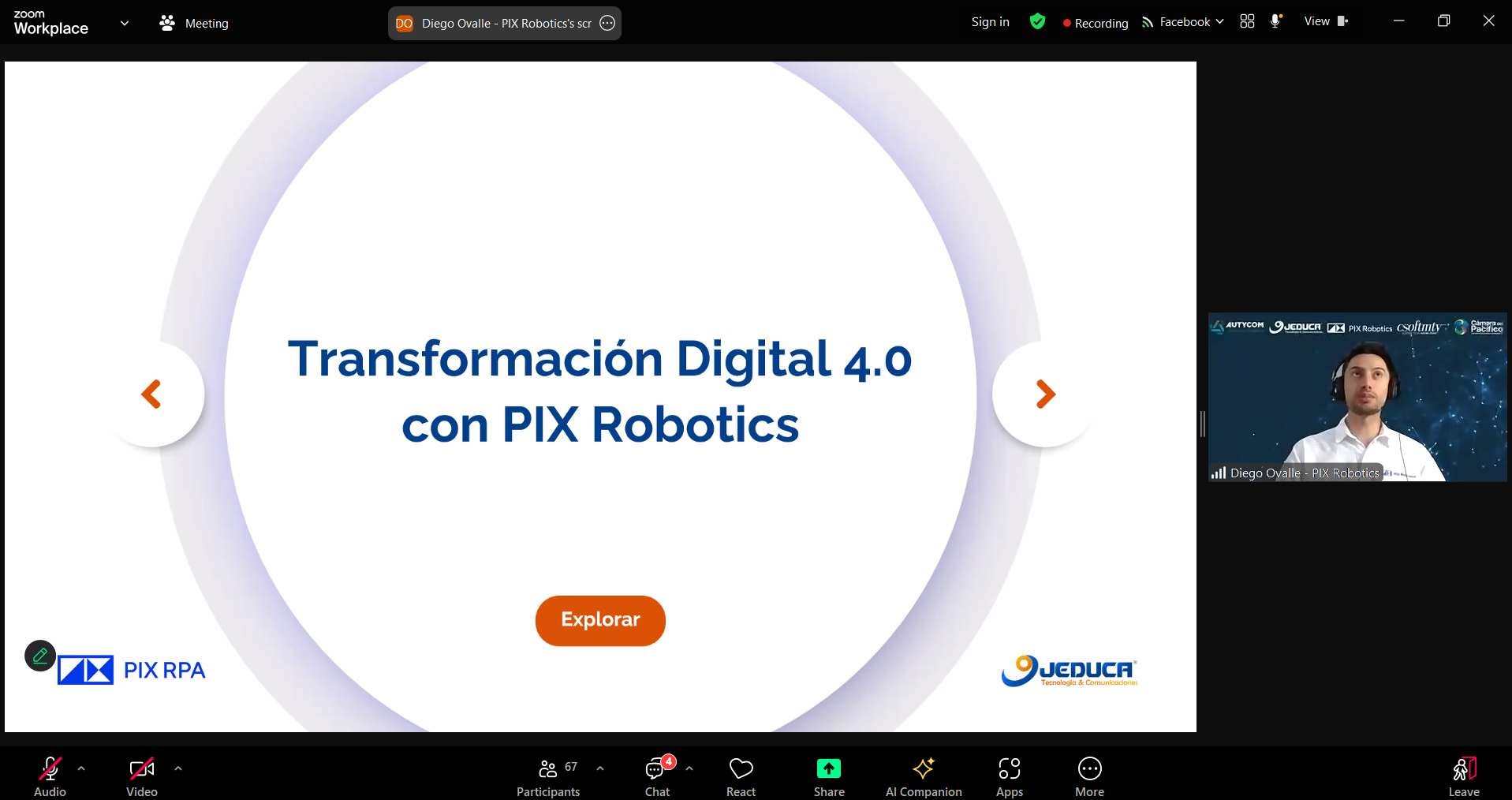Click the Diego Ovalle name label on video
This screenshot has height=800, width=1512.
[x=1305, y=473]
